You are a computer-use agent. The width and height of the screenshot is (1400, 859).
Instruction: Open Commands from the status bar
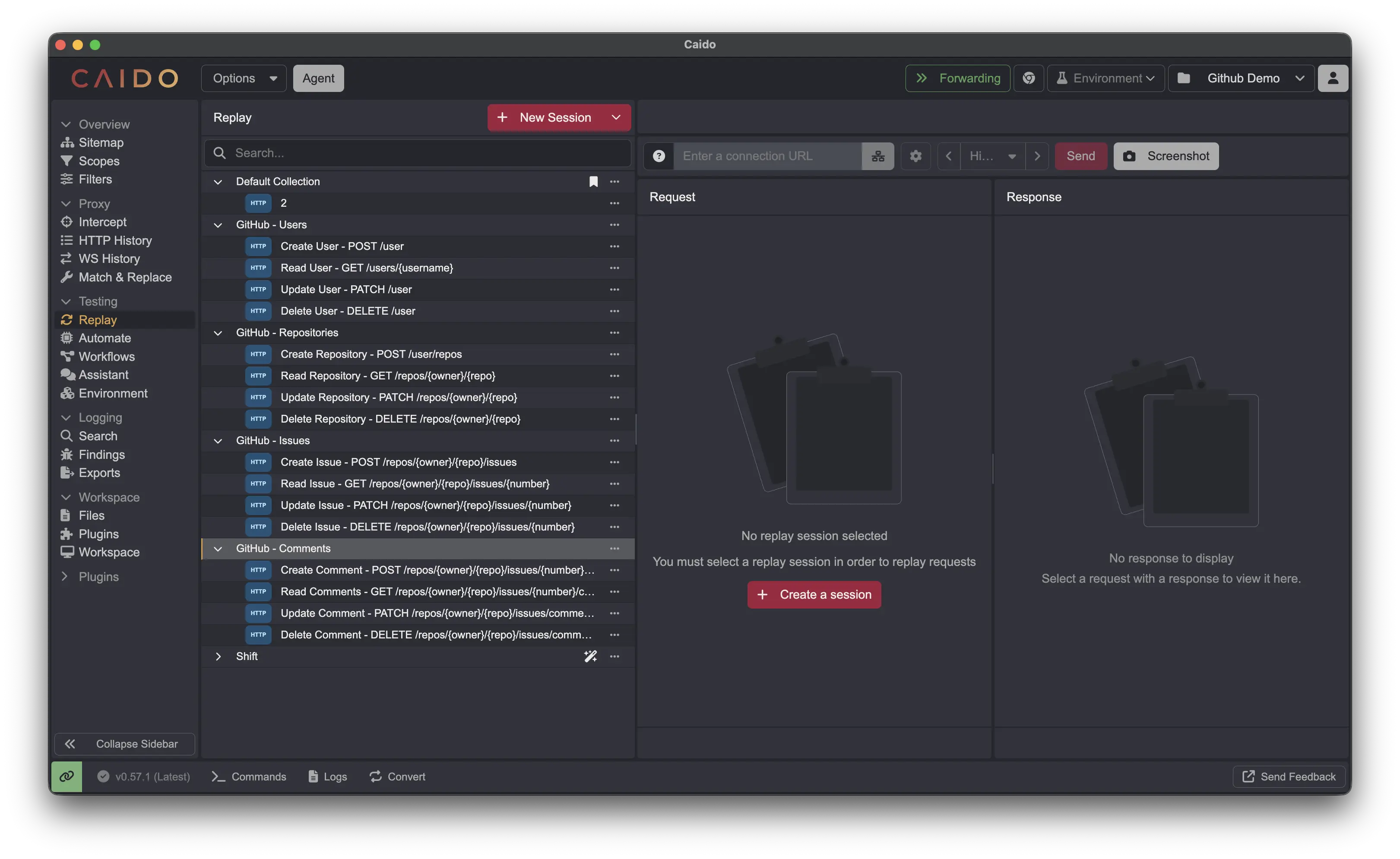point(248,777)
